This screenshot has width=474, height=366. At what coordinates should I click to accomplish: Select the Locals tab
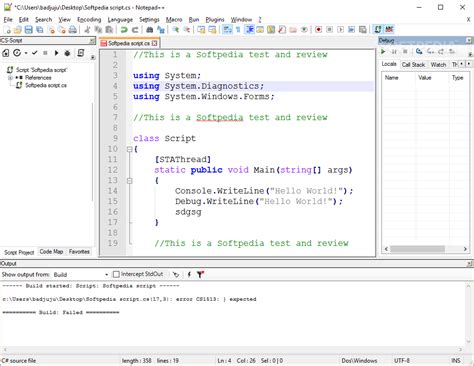click(389, 64)
